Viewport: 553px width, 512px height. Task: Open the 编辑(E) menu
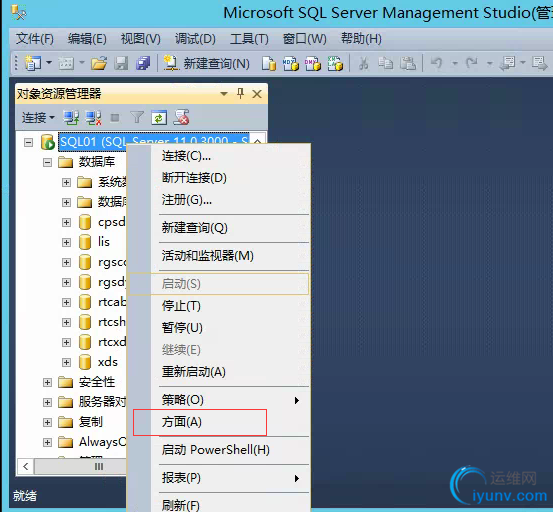(87, 38)
